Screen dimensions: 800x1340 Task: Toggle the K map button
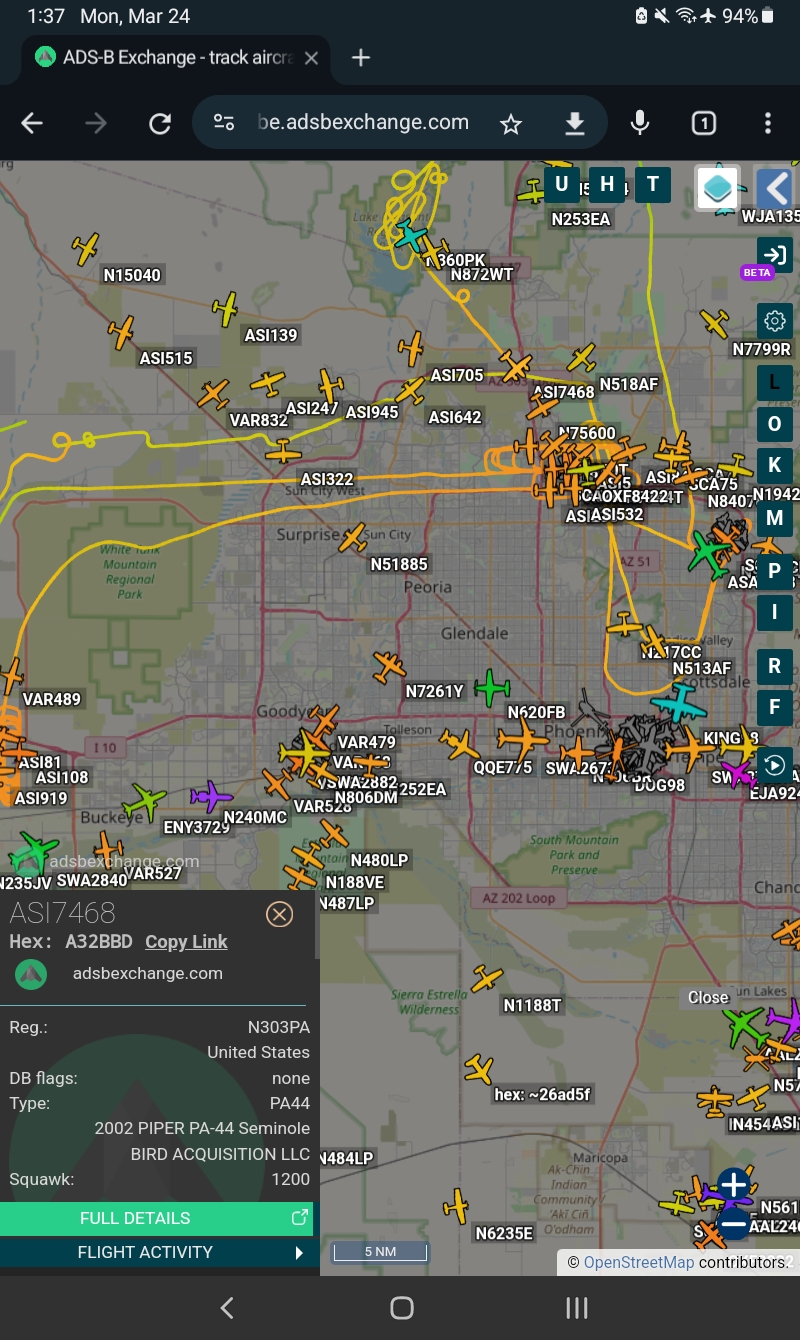[774, 466]
